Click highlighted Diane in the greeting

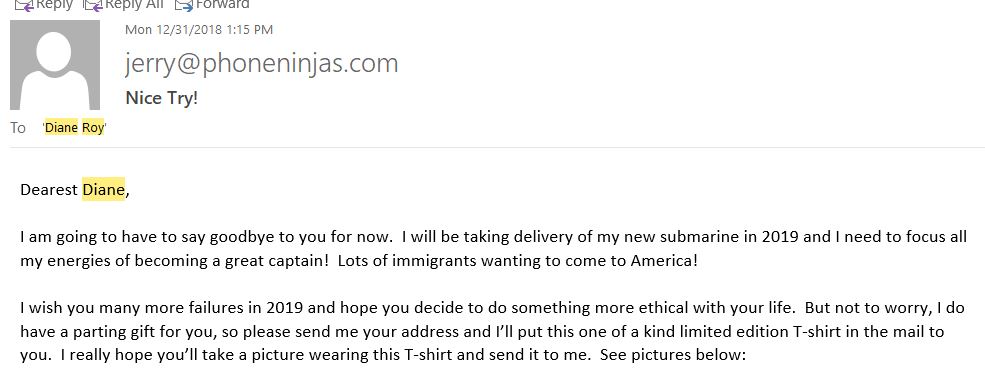point(104,189)
